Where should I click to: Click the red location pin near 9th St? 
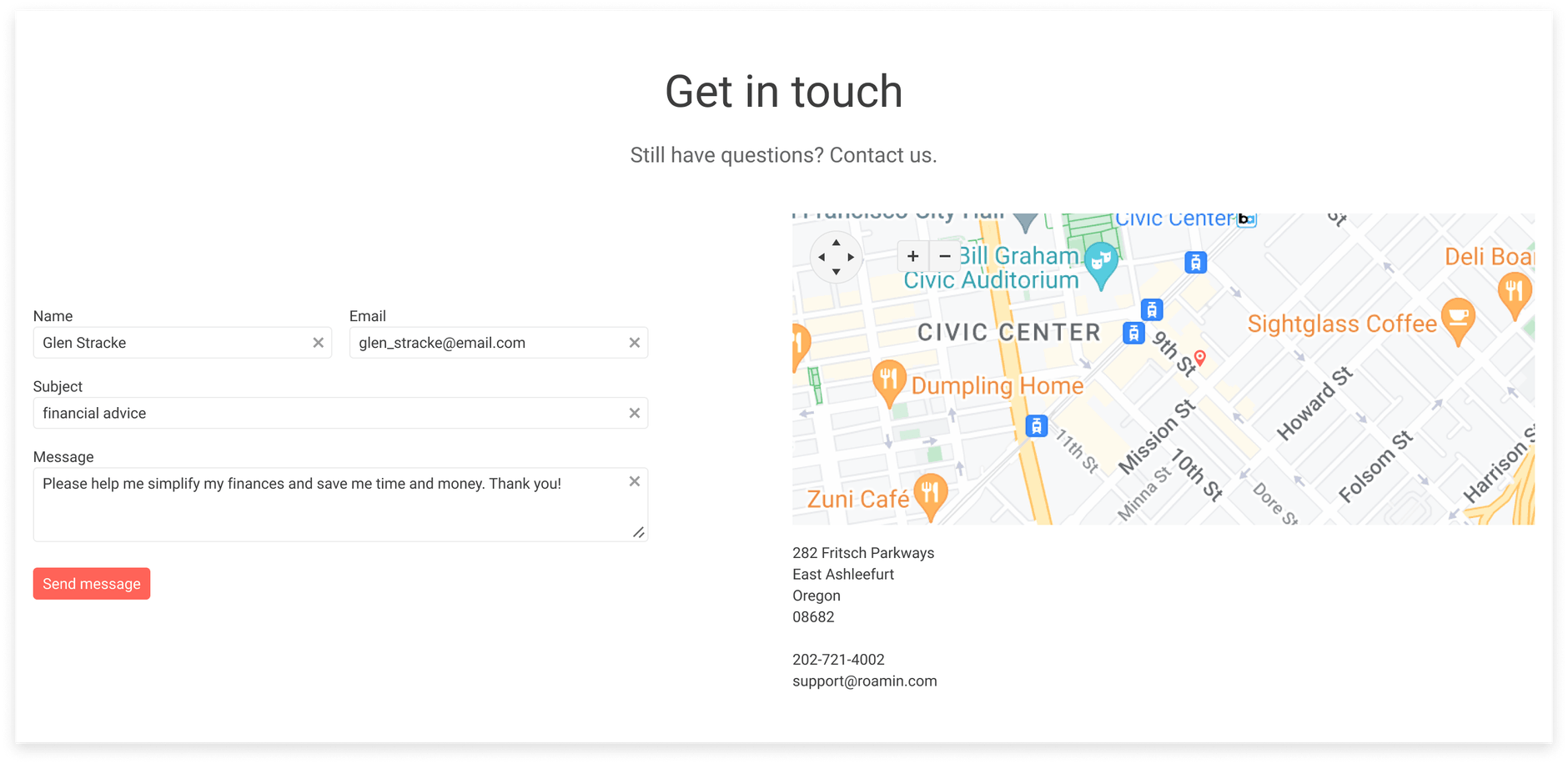(1199, 357)
